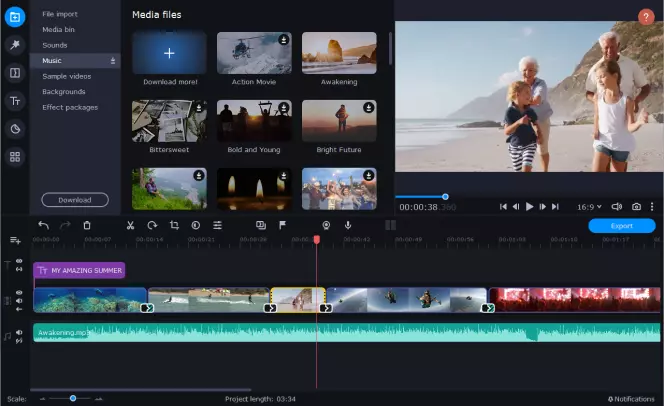This screenshot has width=664, height=406.
Task: Click the preview progress slider handle
Action: pyautogui.click(x=445, y=196)
